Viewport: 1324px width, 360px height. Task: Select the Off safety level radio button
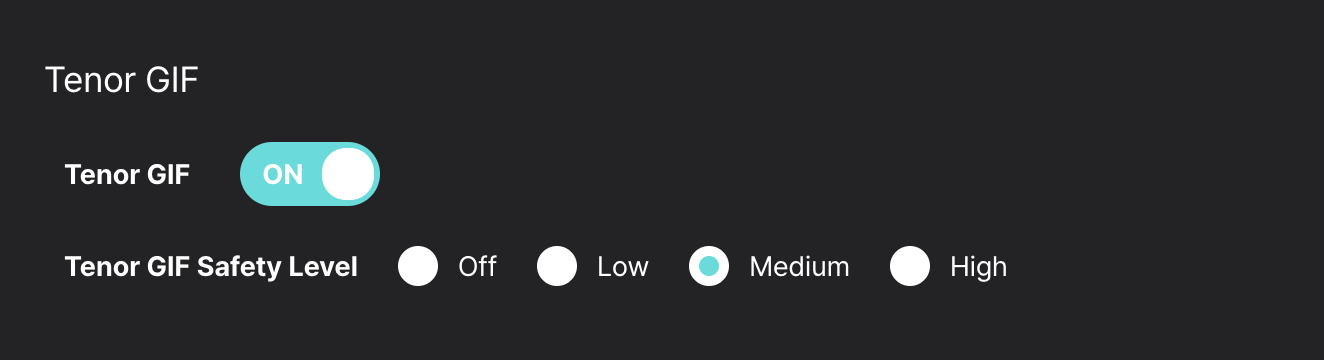[418, 266]
